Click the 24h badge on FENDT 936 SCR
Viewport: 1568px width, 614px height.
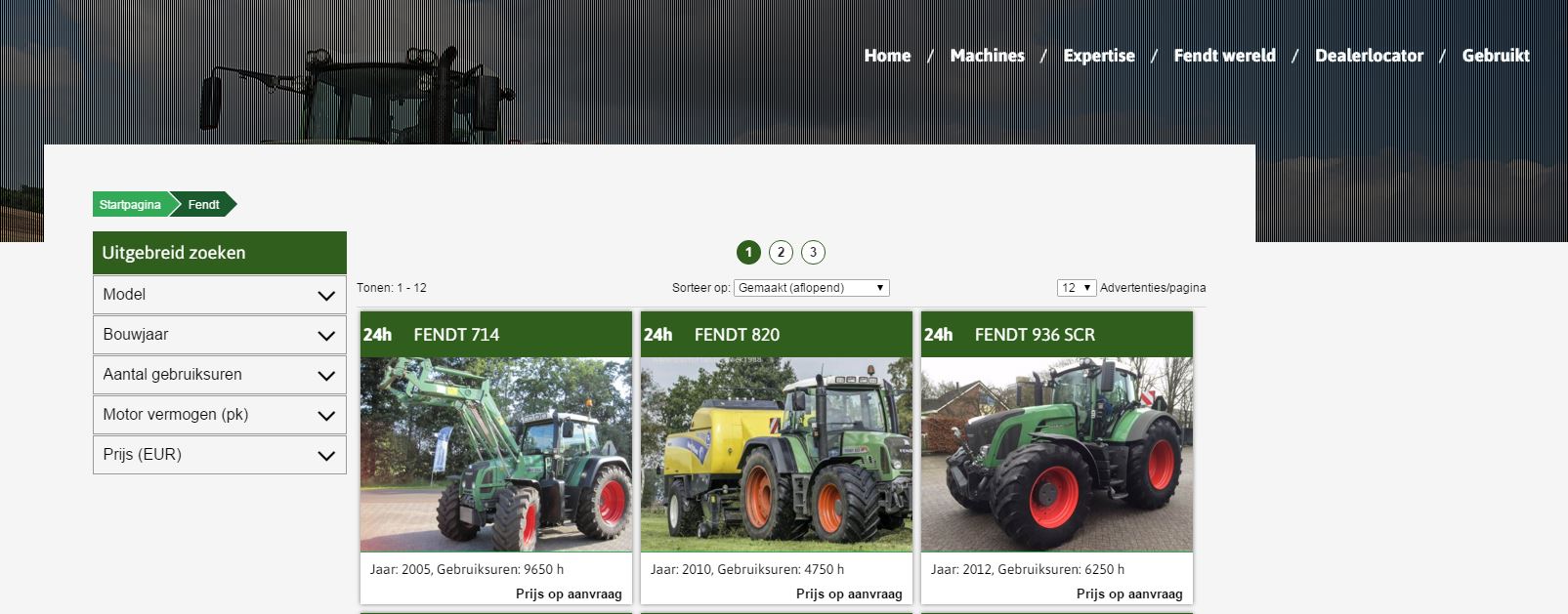click(938, 335)
